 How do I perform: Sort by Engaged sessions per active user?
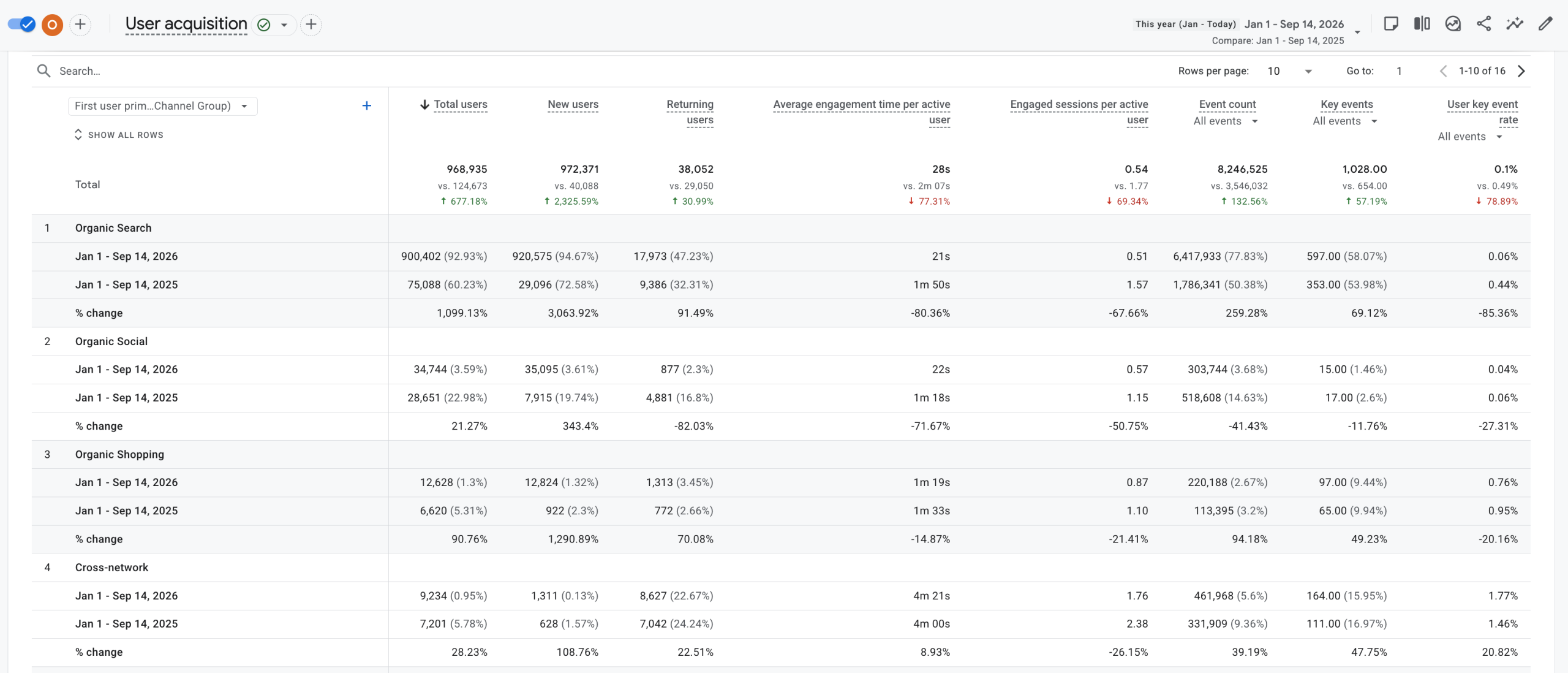click(1079, 112)
